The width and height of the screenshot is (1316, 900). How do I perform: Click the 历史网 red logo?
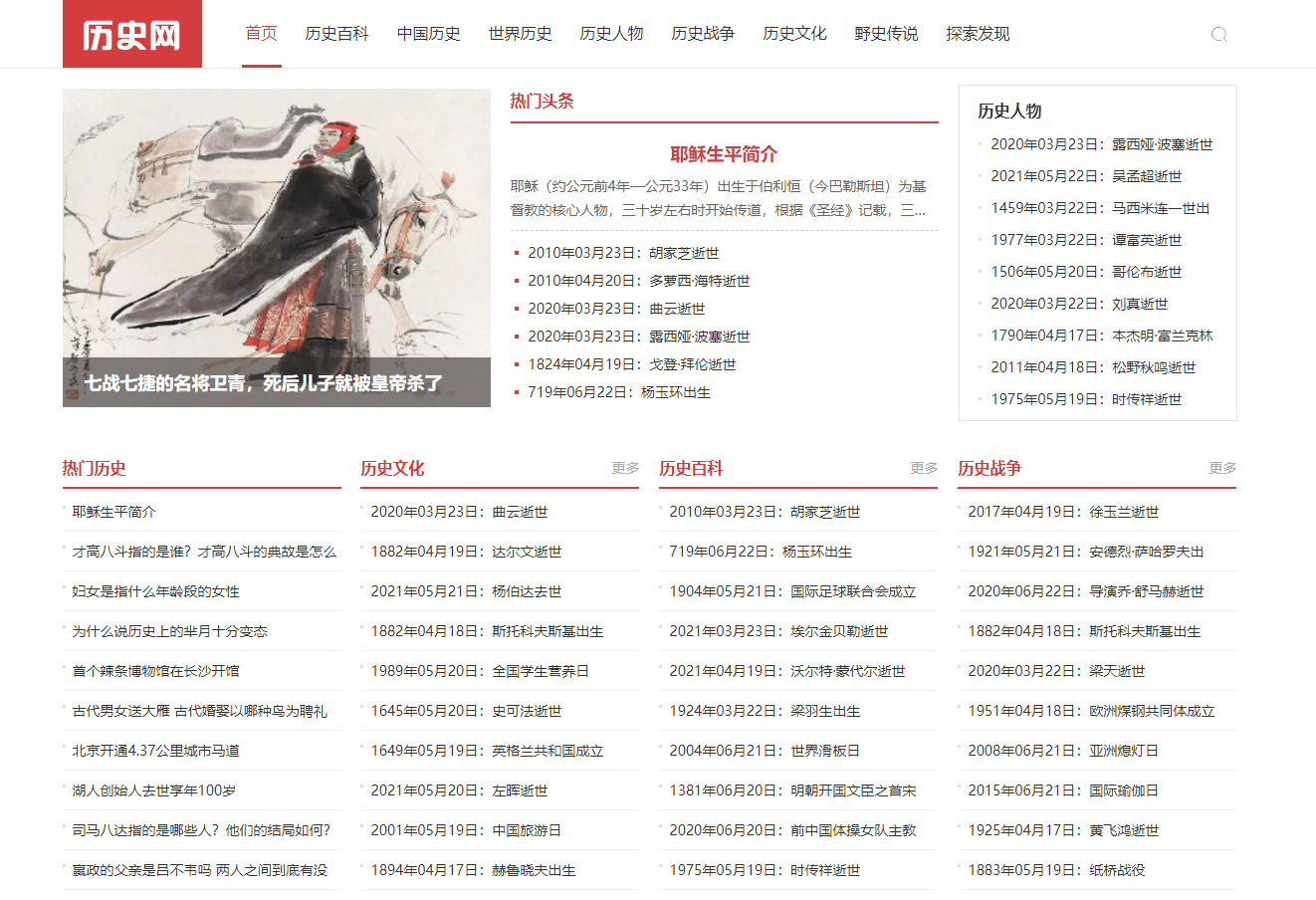pyautogui.click(x=132, y=34)
